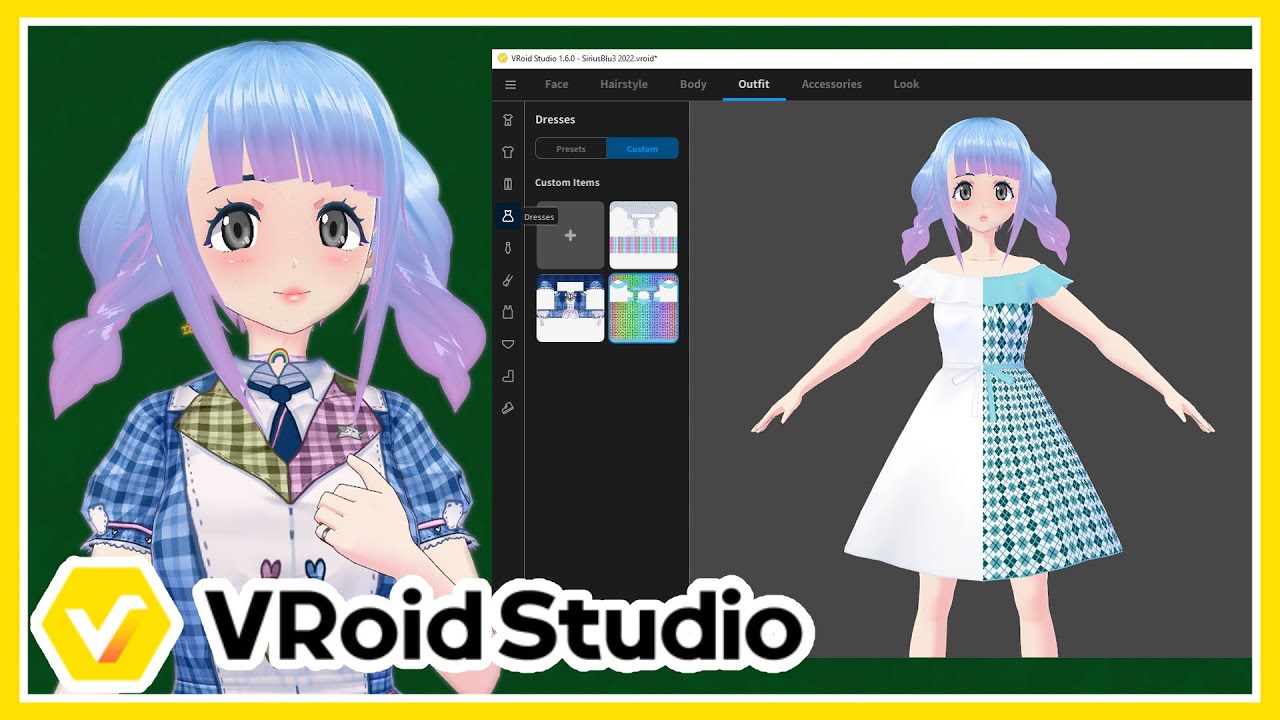
Task: Select the rainbow patterned custom dress thumbnail
Action: pyautogui.click(x=643, y=308)
